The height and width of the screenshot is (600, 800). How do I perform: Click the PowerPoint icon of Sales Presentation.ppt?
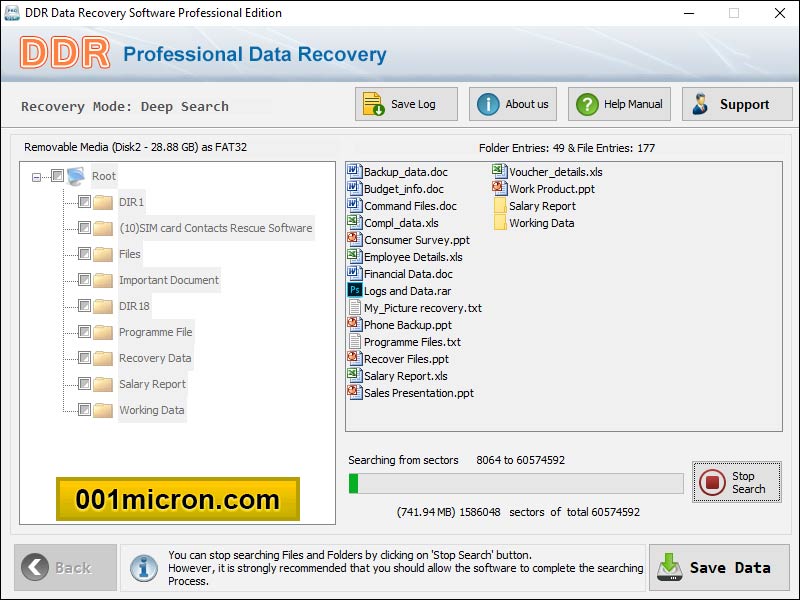point(355,392)
